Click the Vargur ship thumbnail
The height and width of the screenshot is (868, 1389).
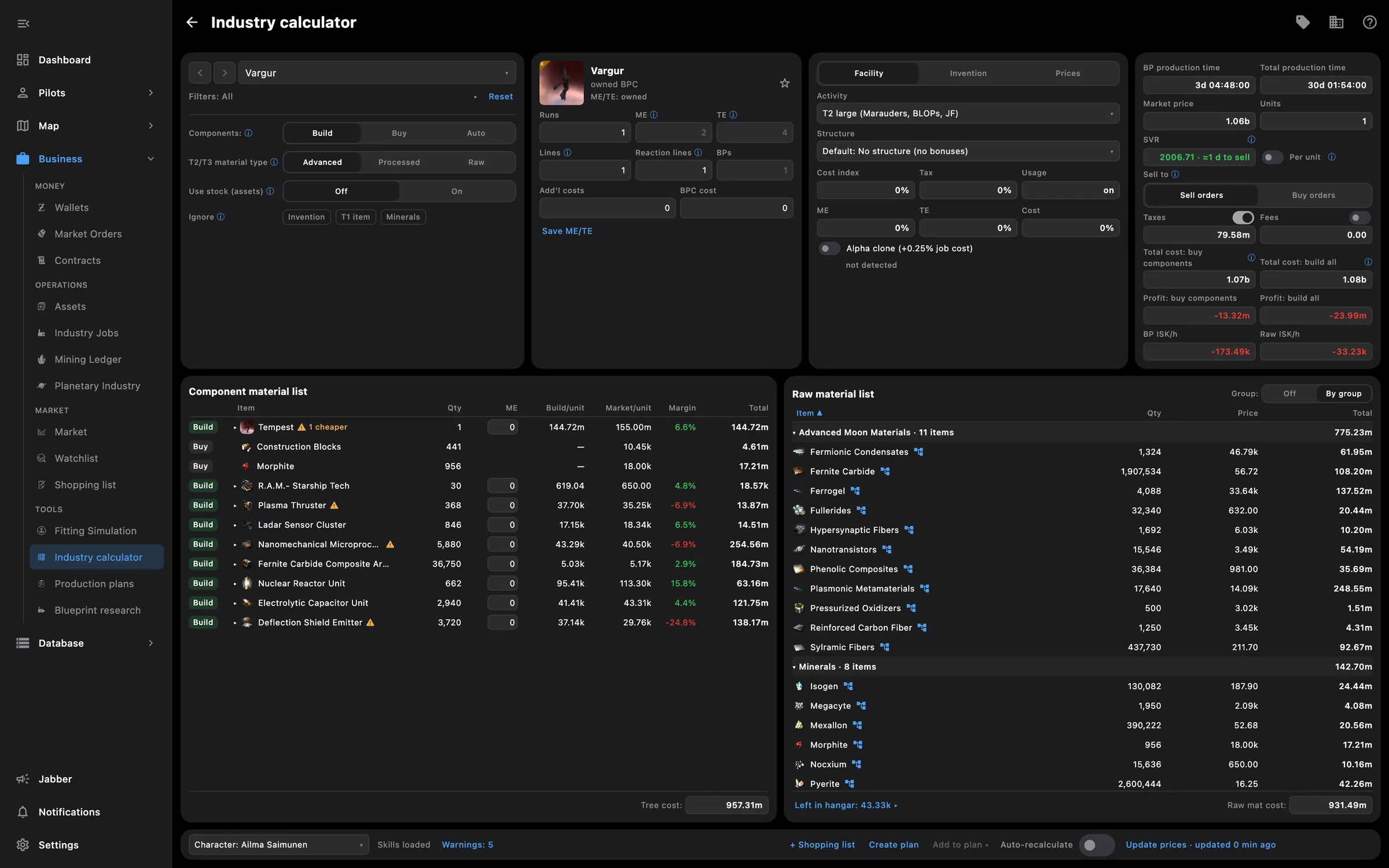[561, 83]
